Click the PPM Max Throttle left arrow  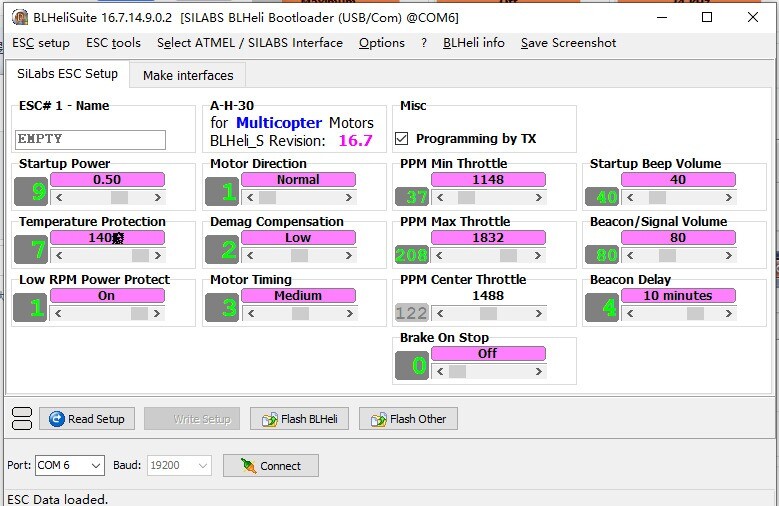coord(440,255)
